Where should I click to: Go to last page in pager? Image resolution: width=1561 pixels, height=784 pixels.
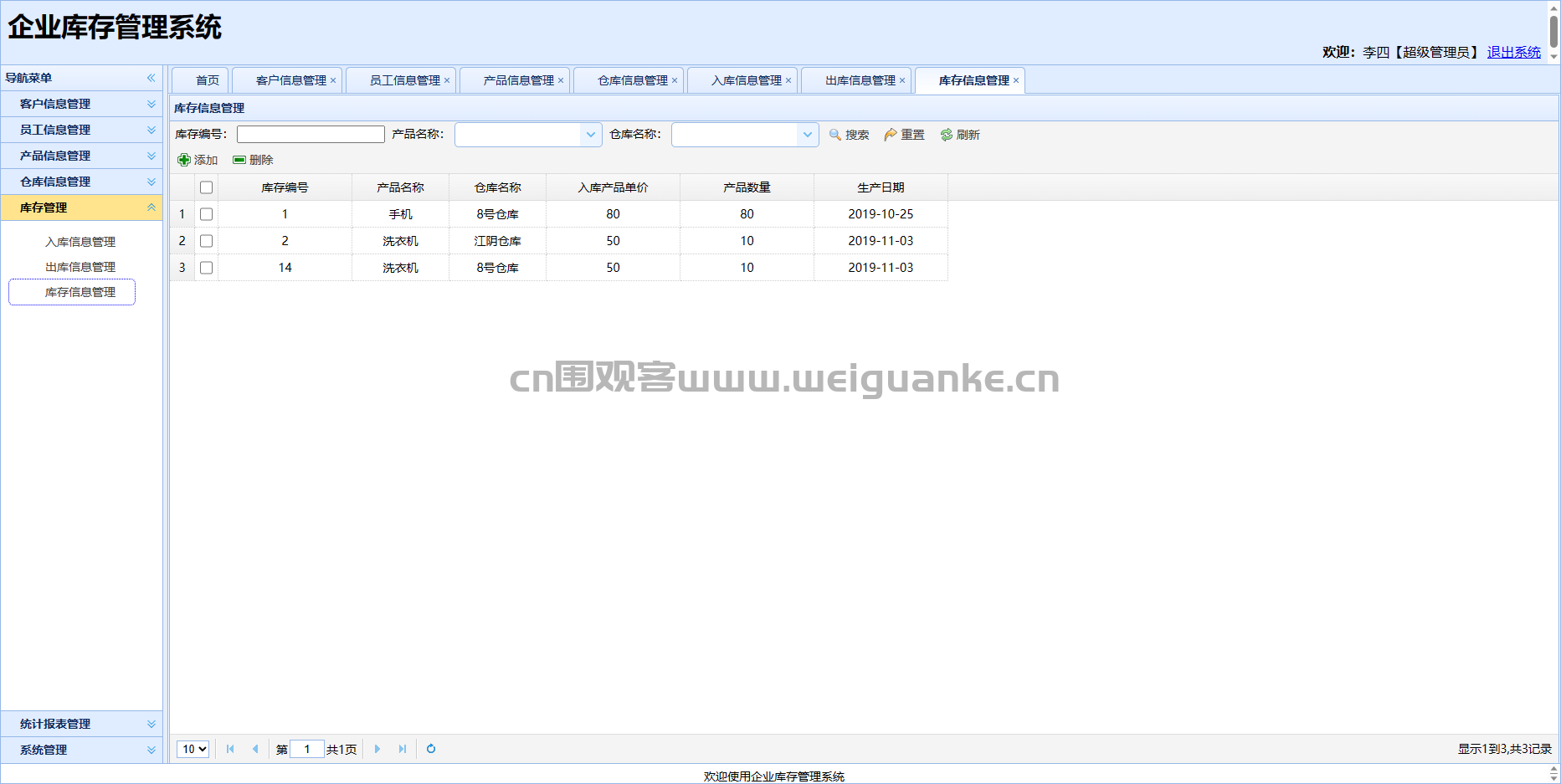tap(403, 749)
